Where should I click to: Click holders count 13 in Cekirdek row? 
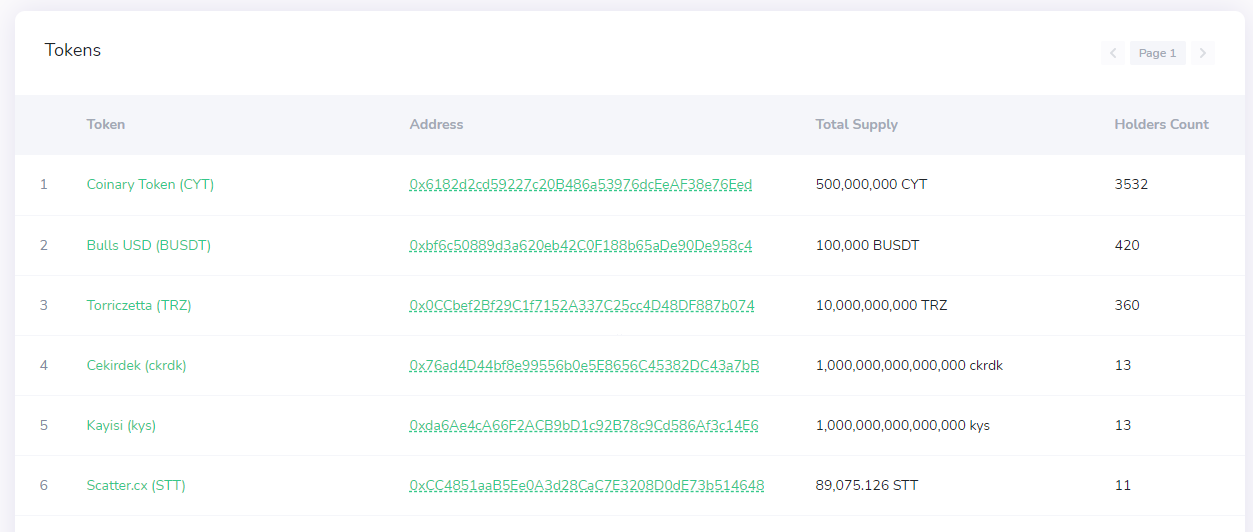point(1123,365)
